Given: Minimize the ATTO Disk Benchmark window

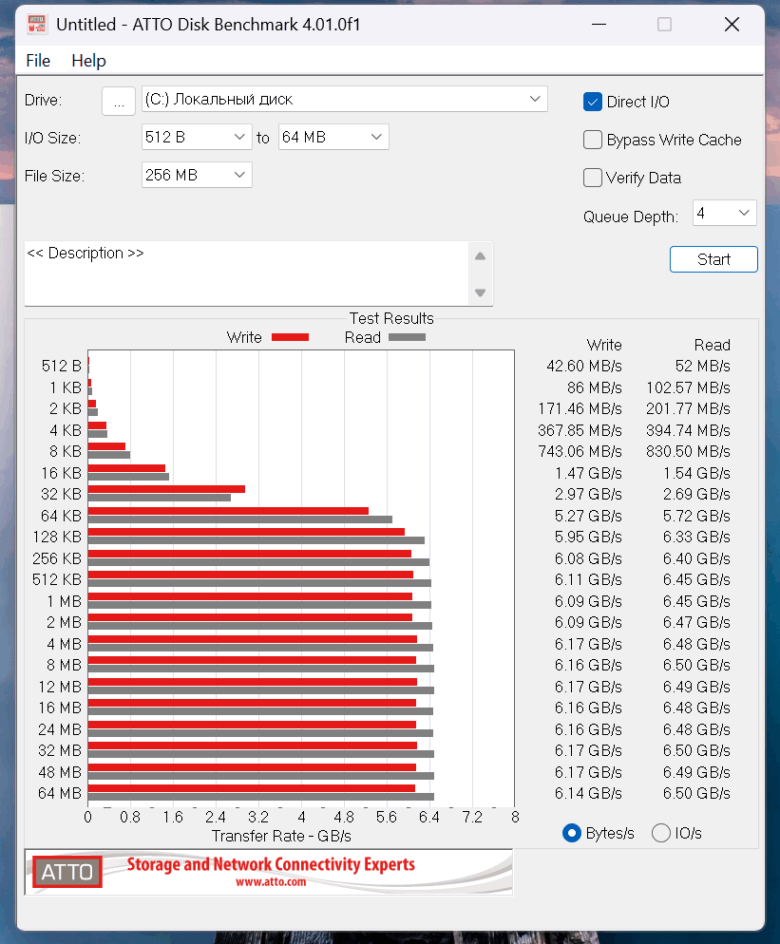Looking at the screenshot, I should 599,25.
